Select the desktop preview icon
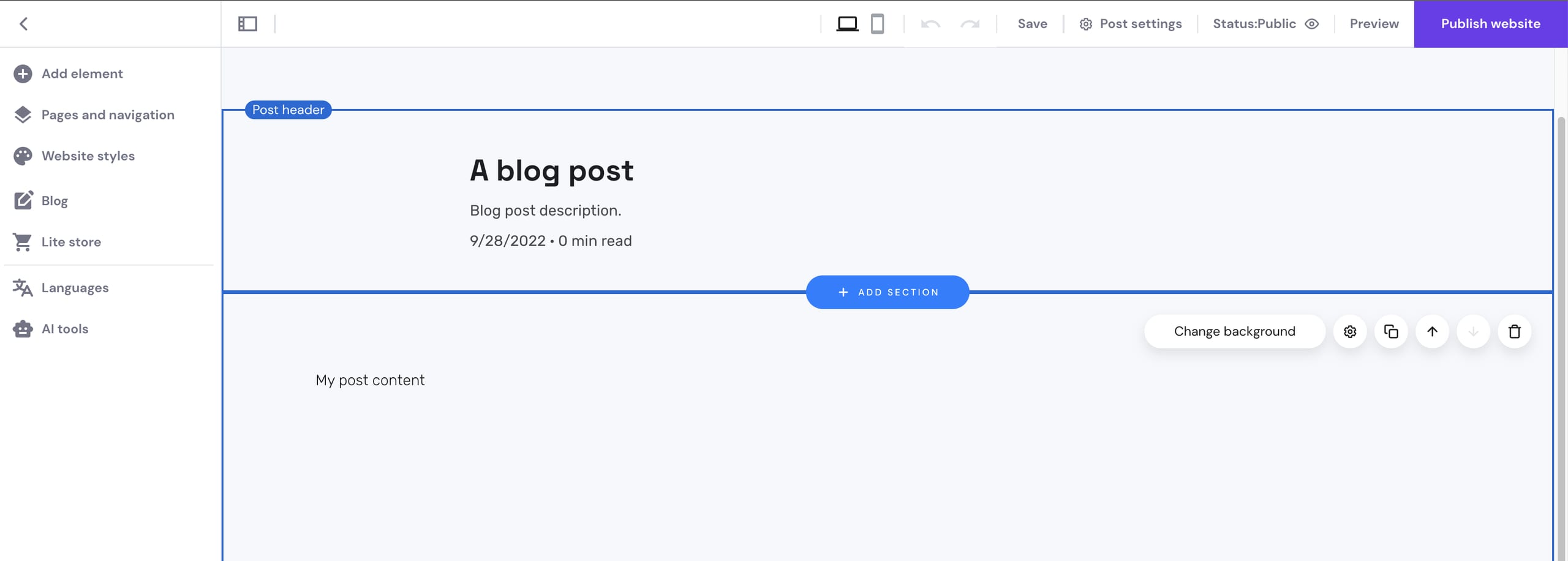The image size is (1568, 561). click(848, 24)
